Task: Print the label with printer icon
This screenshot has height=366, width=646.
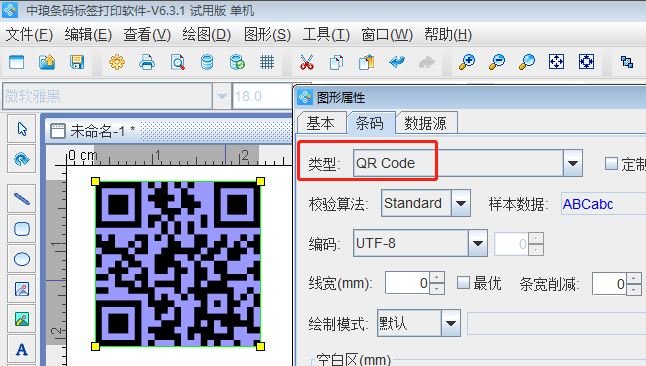Action: coord(147,62)
